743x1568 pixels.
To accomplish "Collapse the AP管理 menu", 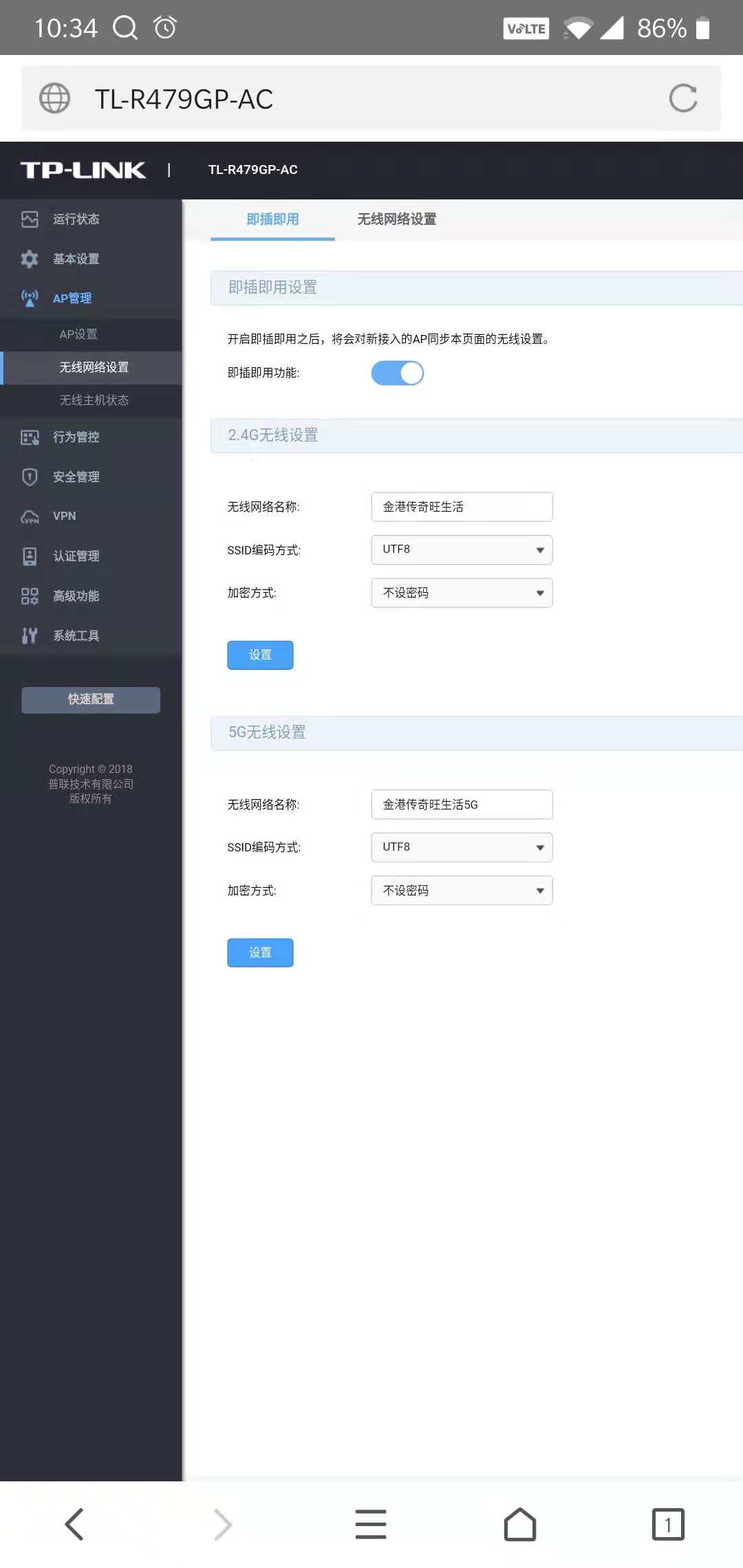I will click(x=91, y=298).
